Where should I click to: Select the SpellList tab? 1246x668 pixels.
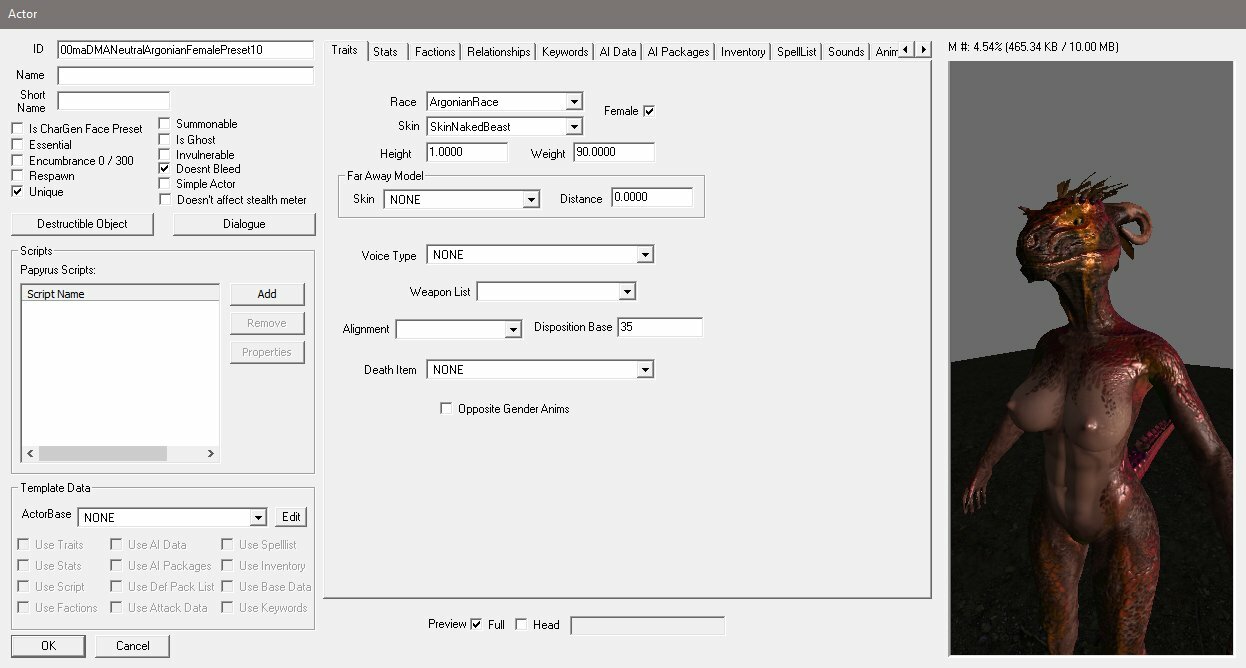796,52
